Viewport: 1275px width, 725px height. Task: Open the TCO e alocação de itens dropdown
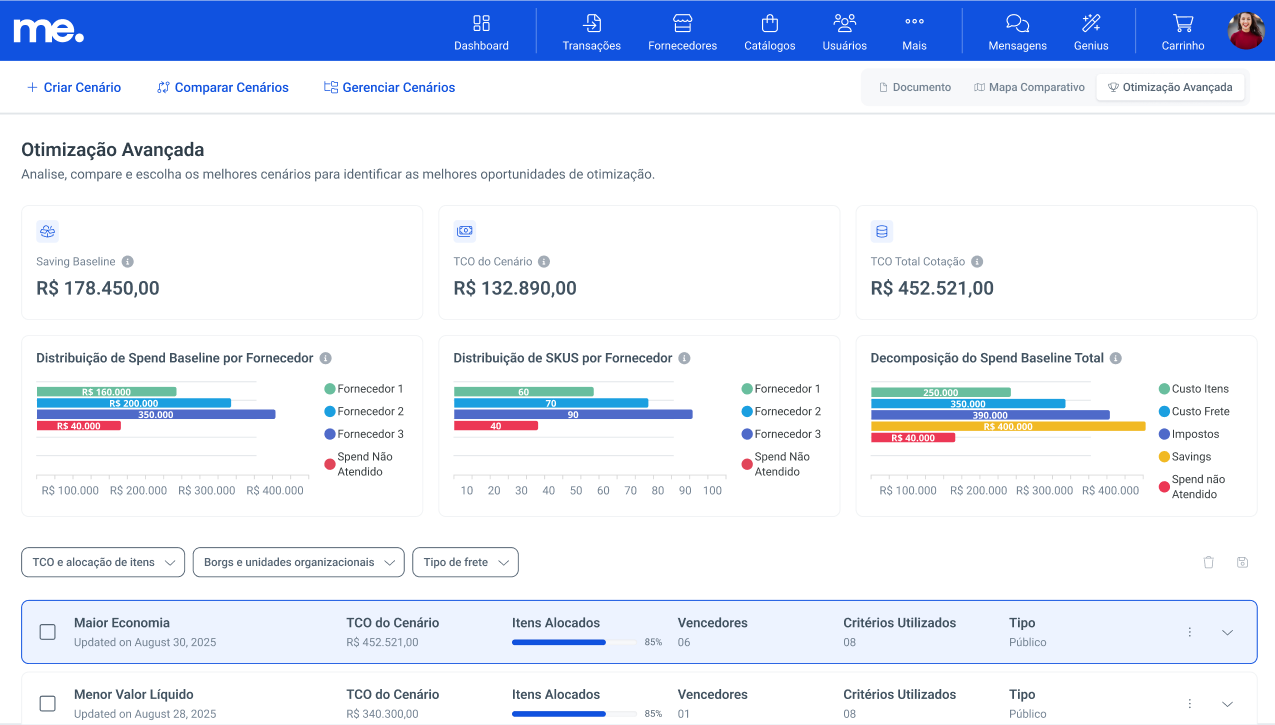103,562
